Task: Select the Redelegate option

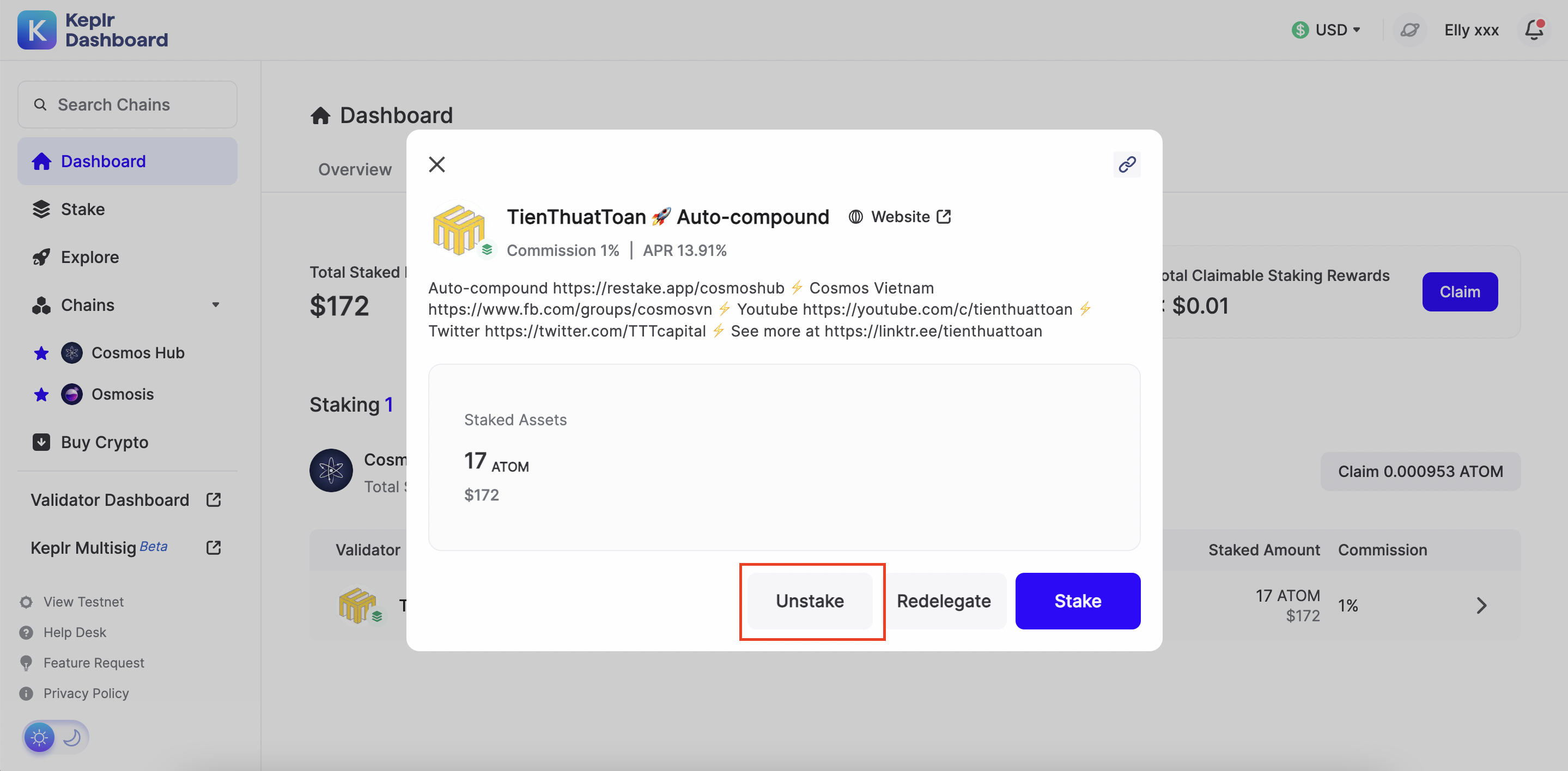Action: tap(944, 601)
